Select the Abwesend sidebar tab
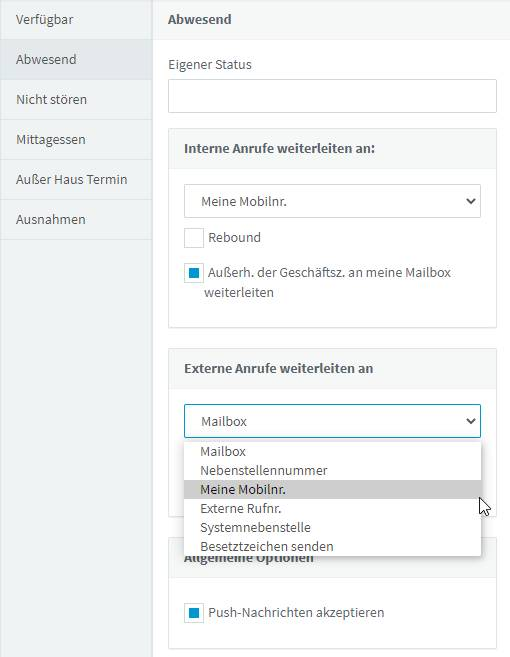510x657 pixels. (76, 59)
